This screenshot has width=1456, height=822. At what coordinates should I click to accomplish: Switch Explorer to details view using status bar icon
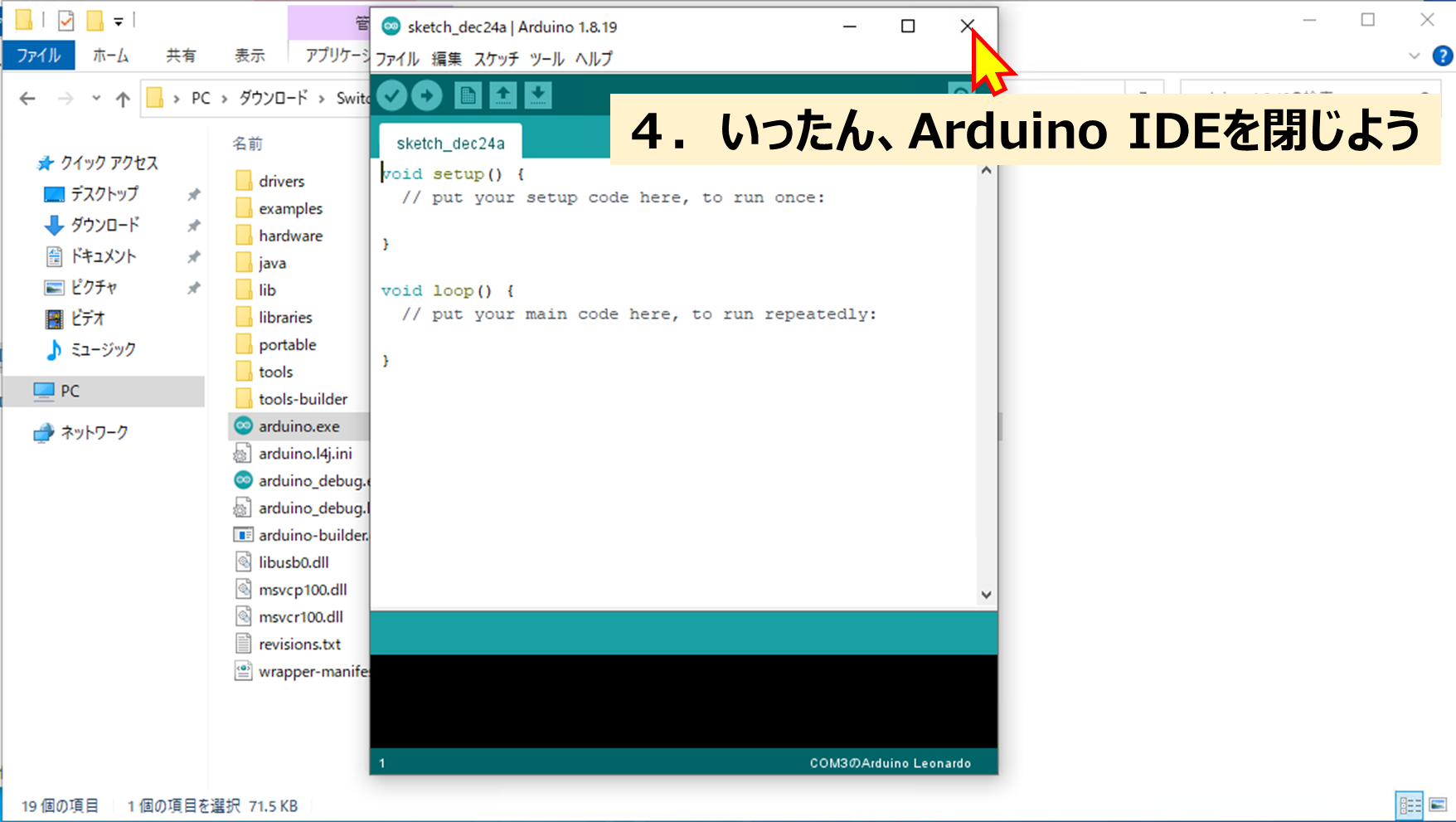pyautogui.click(x=1410, y=805)
